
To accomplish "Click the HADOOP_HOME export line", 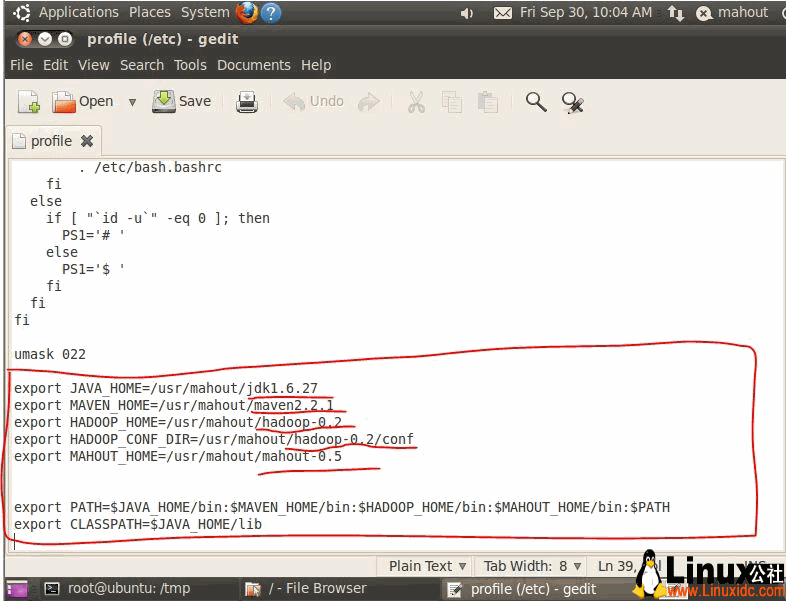I will coord(178,423).
